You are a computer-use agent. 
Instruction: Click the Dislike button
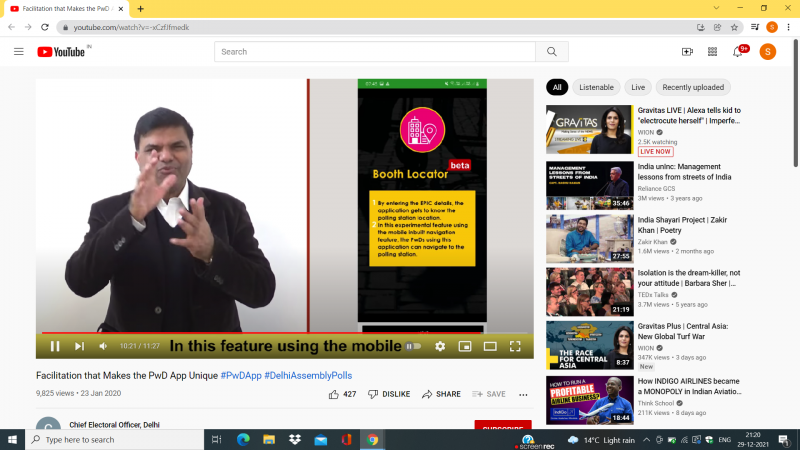[x=389, y=394]
